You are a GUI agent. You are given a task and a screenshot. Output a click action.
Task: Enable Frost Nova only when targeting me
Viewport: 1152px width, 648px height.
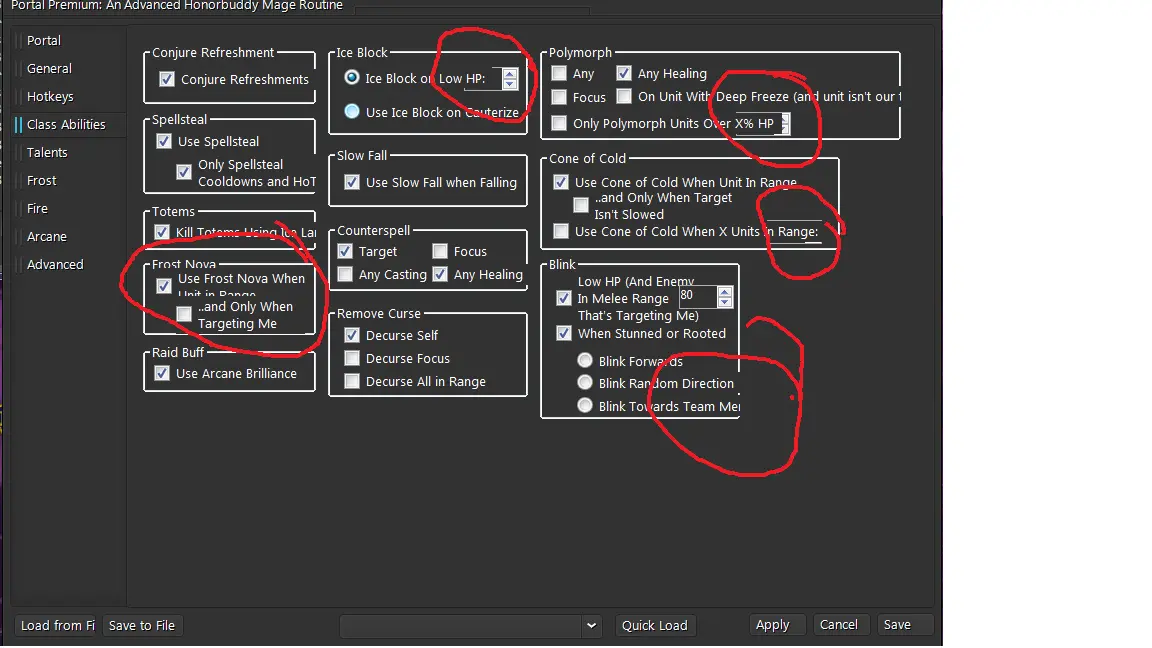tap(184, 314)
